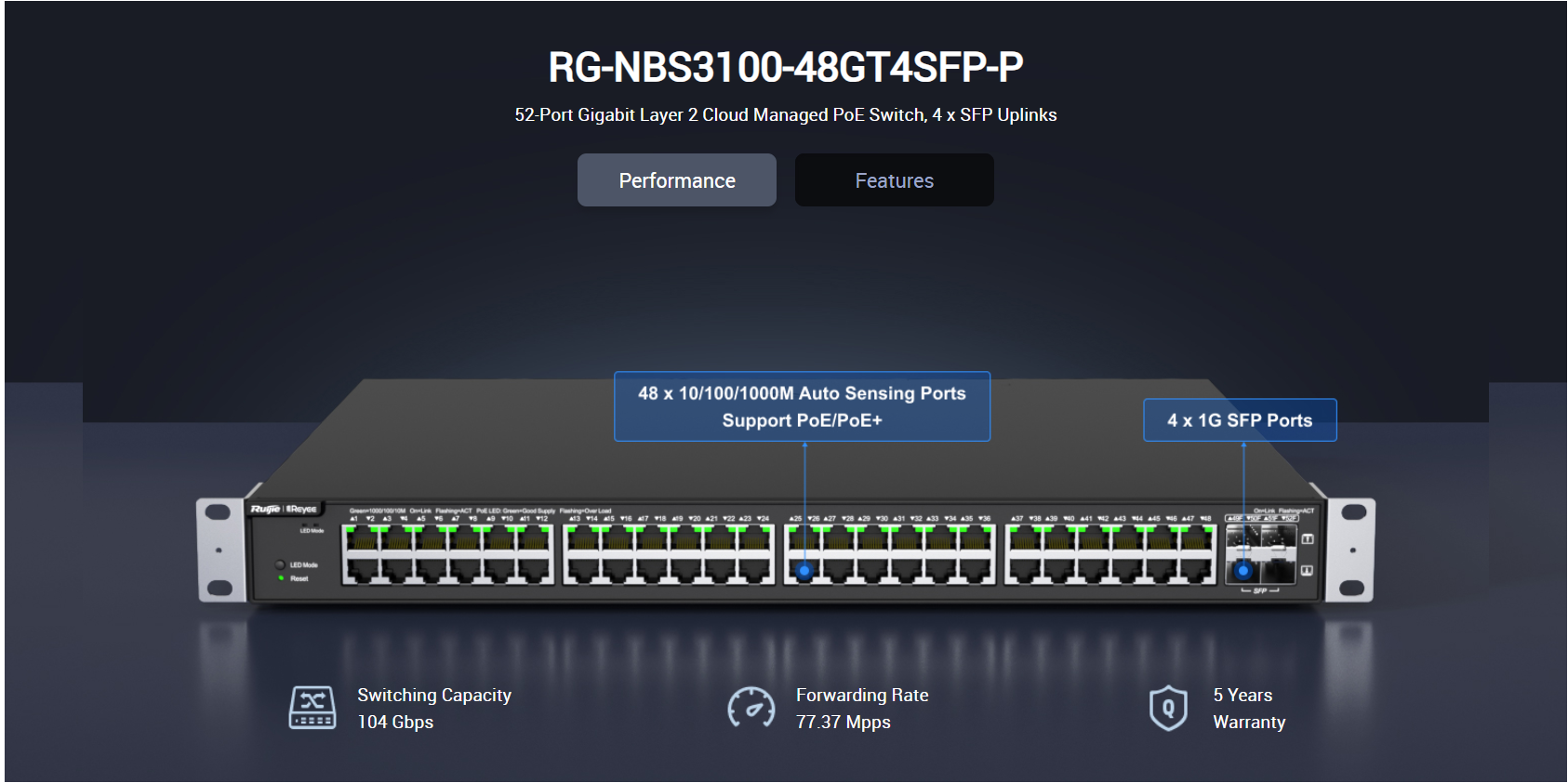Select the Performance tab
The width and height of the screenshot is (1568, 783).
pos(677,180)
